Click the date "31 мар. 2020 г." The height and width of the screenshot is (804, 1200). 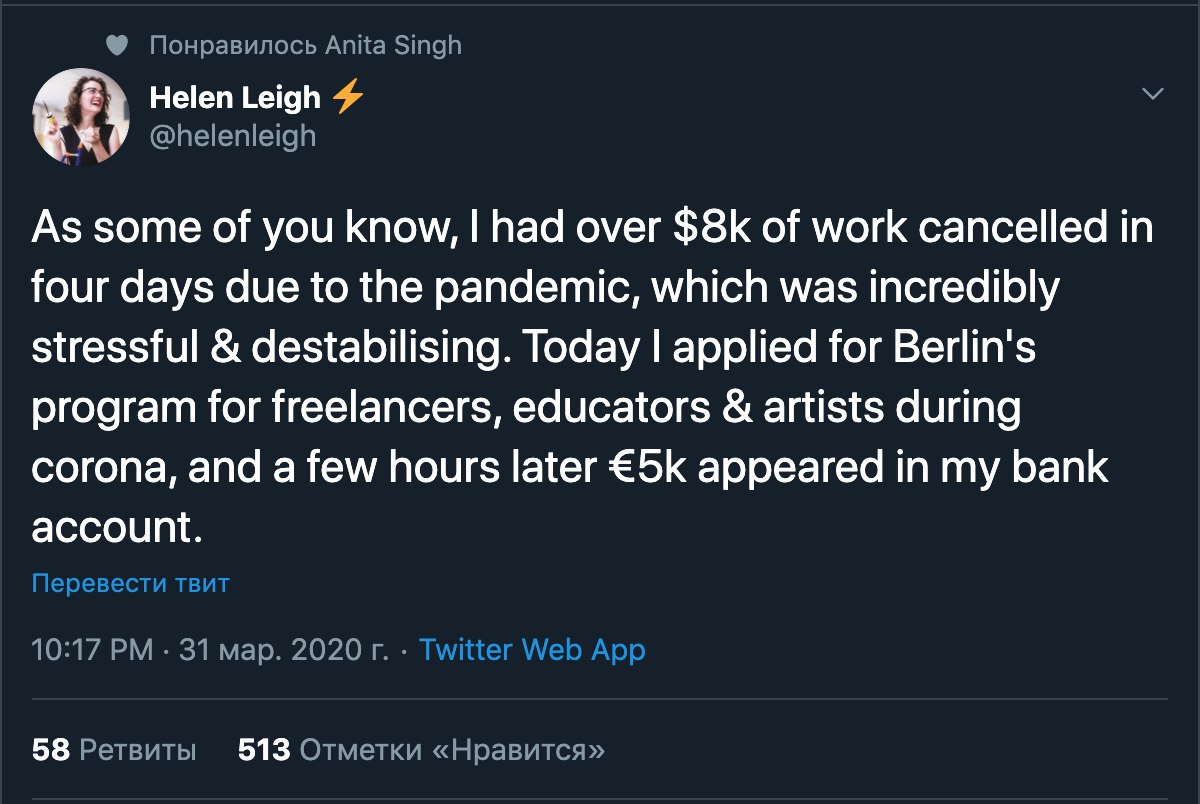click(x=282, y=650)
